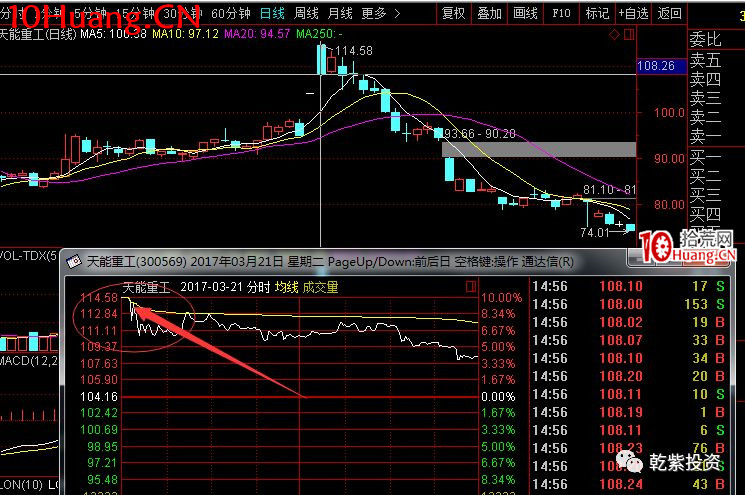
Task: Click the 114.58 high price annotation
Action: pyautogui.click(x=354, y=51)
